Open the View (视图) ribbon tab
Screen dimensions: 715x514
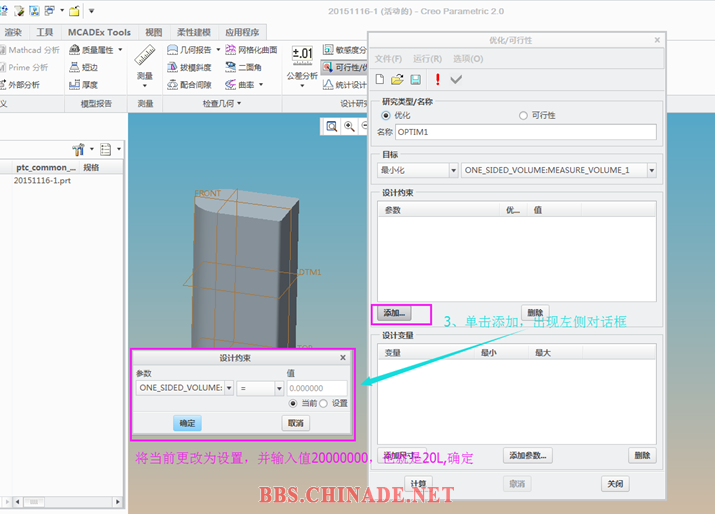154,32
